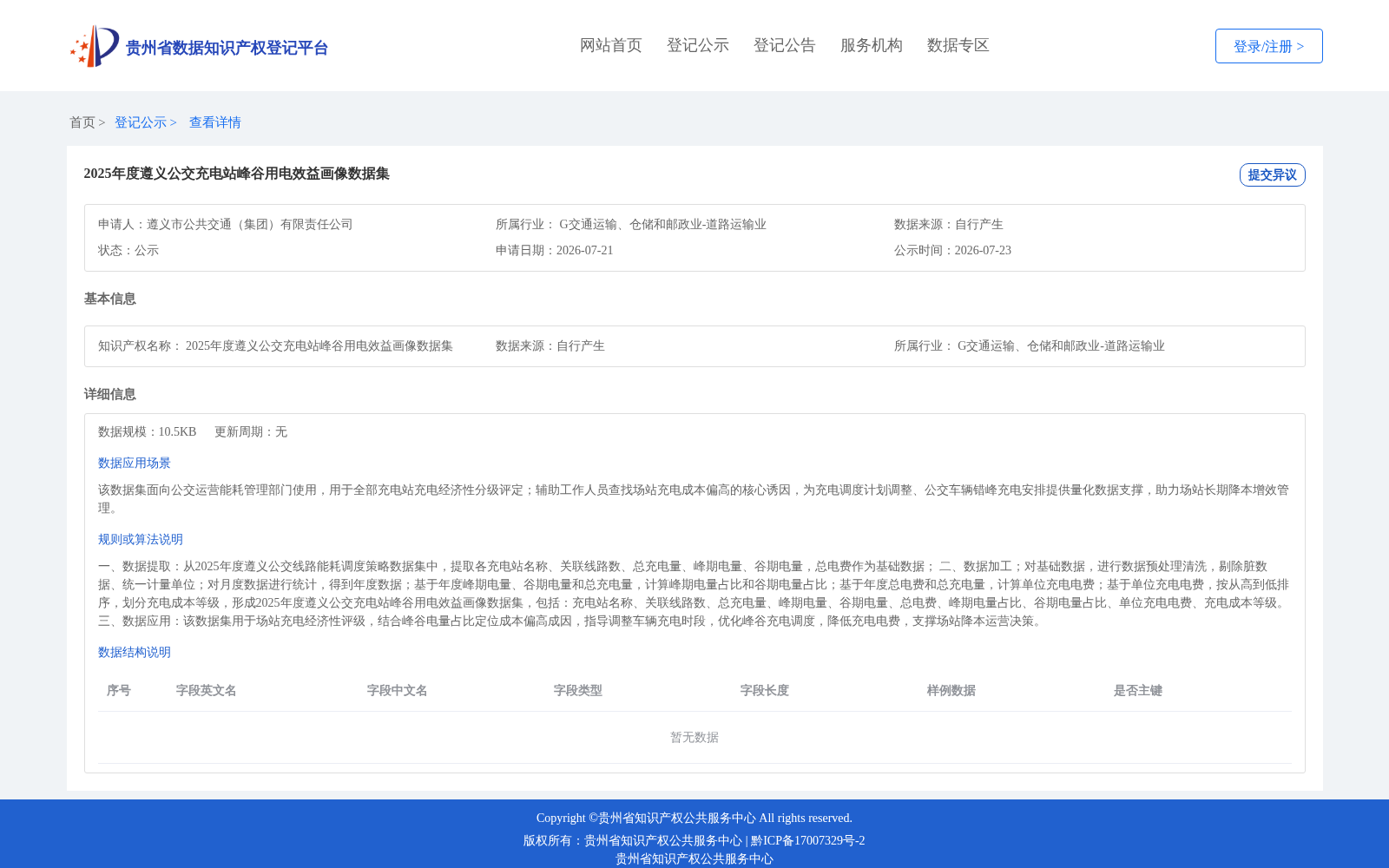
Task: Click the 规则或算法说明 subheading
Action: point(141,539)
